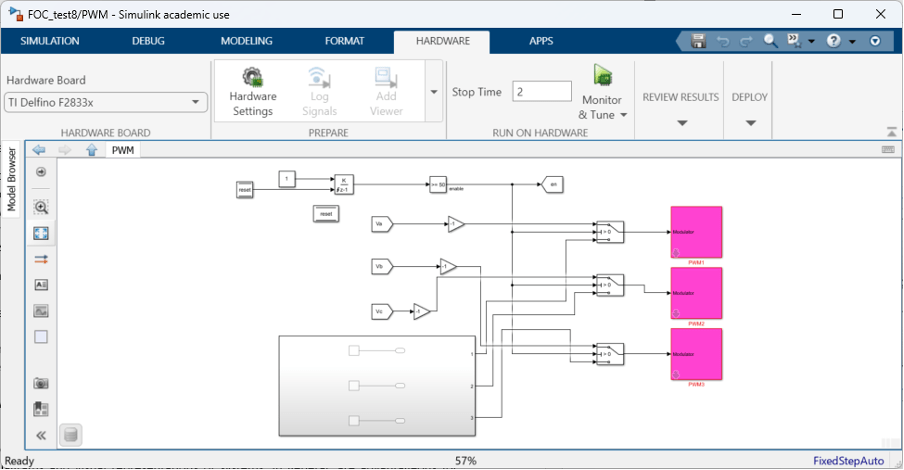904x470 pixels.
Task: Select the '>= 50' compare block
Action: (x=438, y=185)
